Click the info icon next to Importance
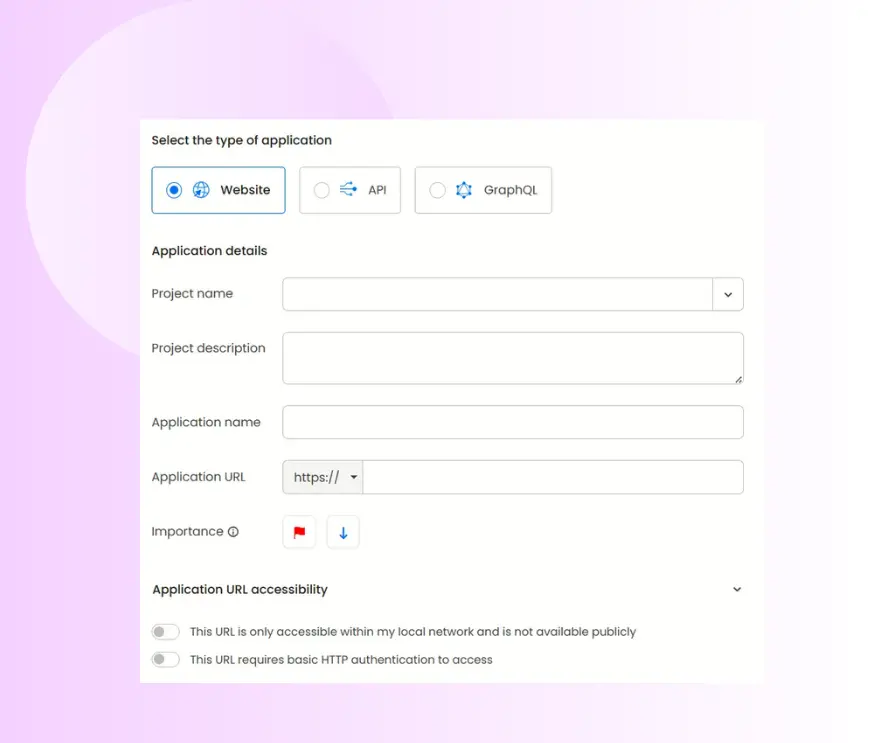The height and width of the screenshot is (743, 885). coord(234,531)
